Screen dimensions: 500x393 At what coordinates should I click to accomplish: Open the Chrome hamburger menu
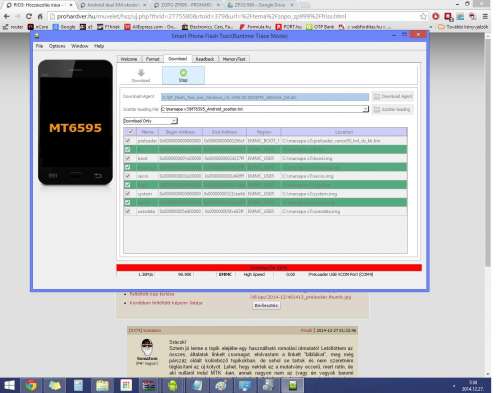click(x=485, y=16)
